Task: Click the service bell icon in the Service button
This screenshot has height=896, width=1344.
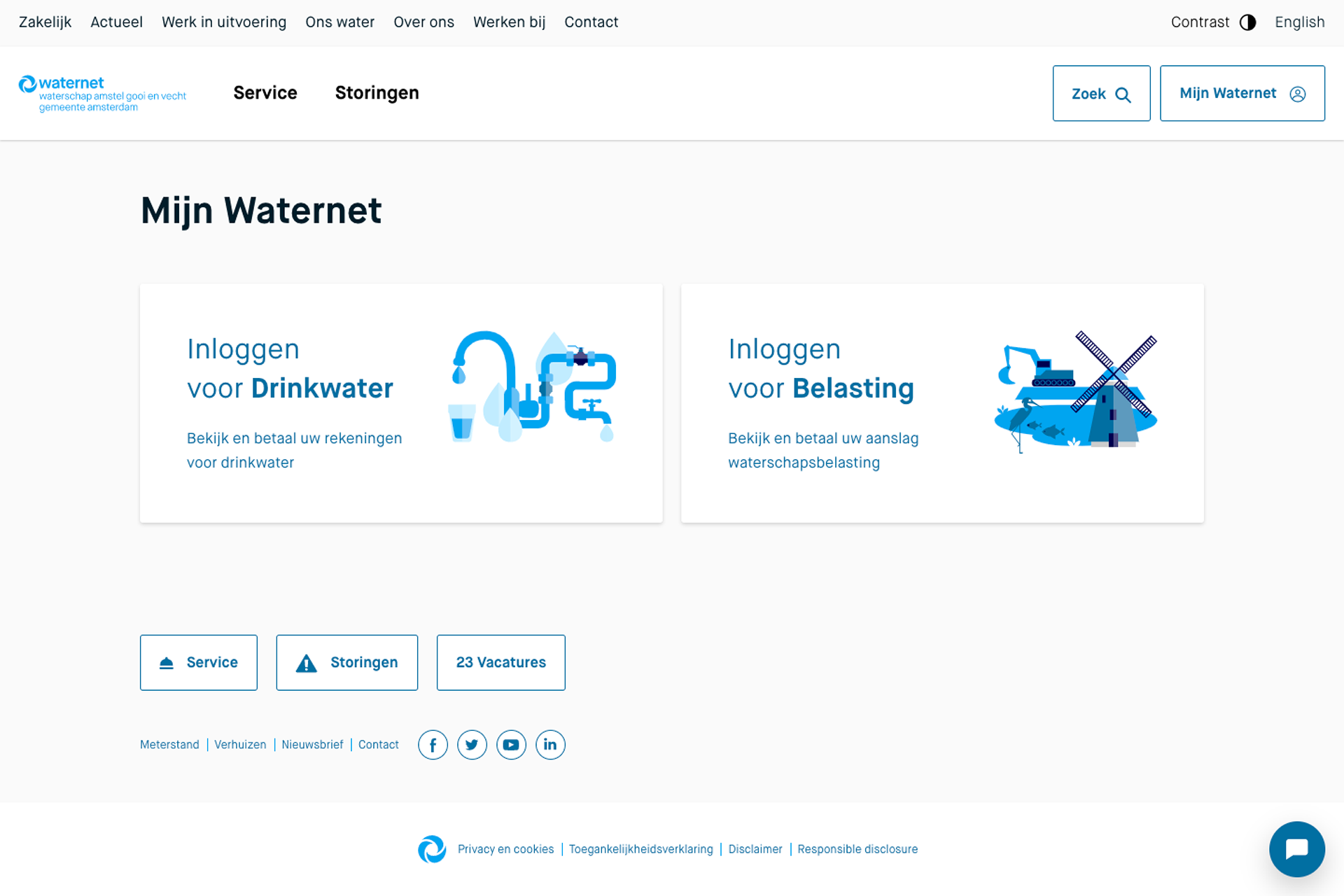Action: (x=166, y=663)
